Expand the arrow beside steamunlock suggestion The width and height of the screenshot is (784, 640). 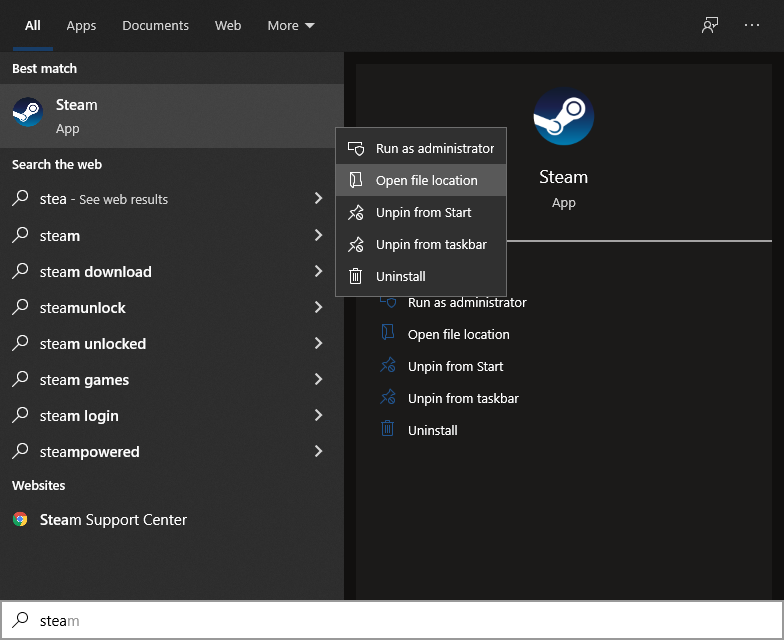pyautogui.click(x=318, y=308)
